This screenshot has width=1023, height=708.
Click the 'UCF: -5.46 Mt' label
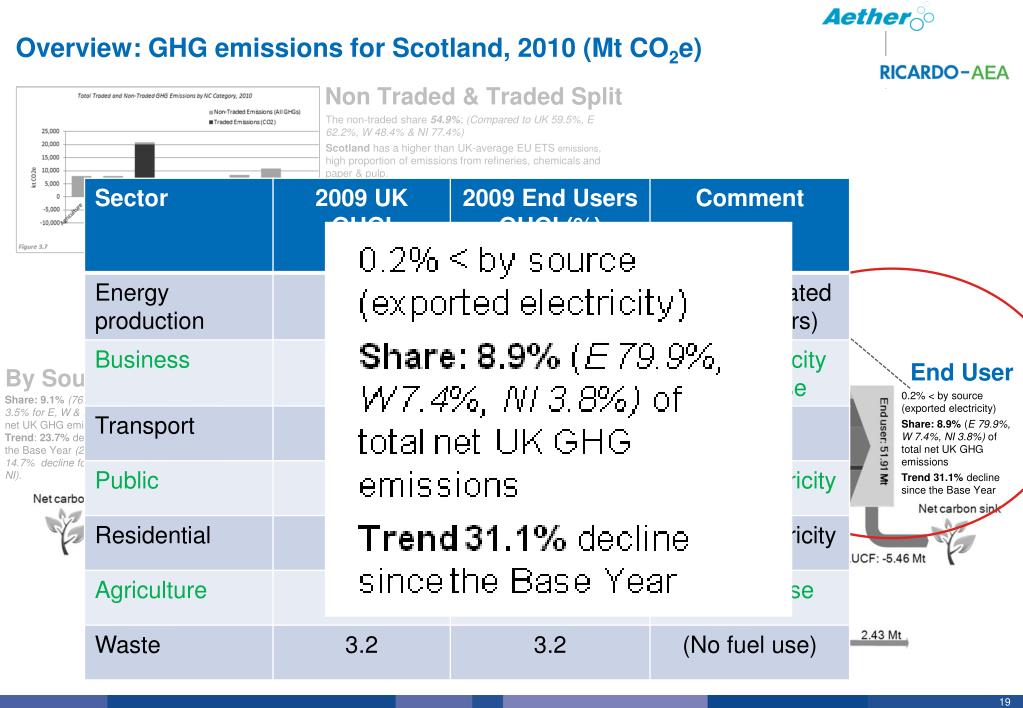pos(889,559)
